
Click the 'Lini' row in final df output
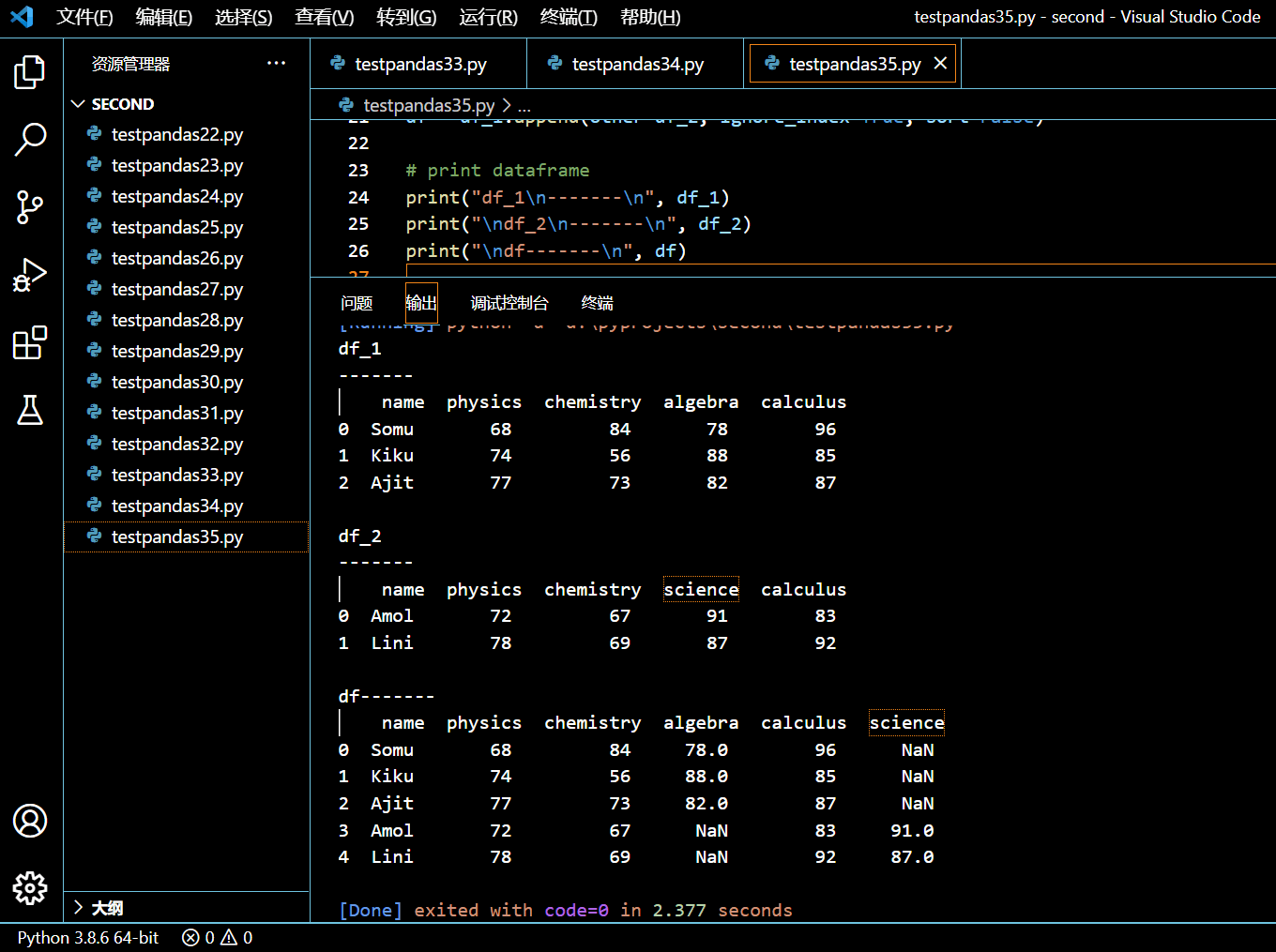(636, 856)
